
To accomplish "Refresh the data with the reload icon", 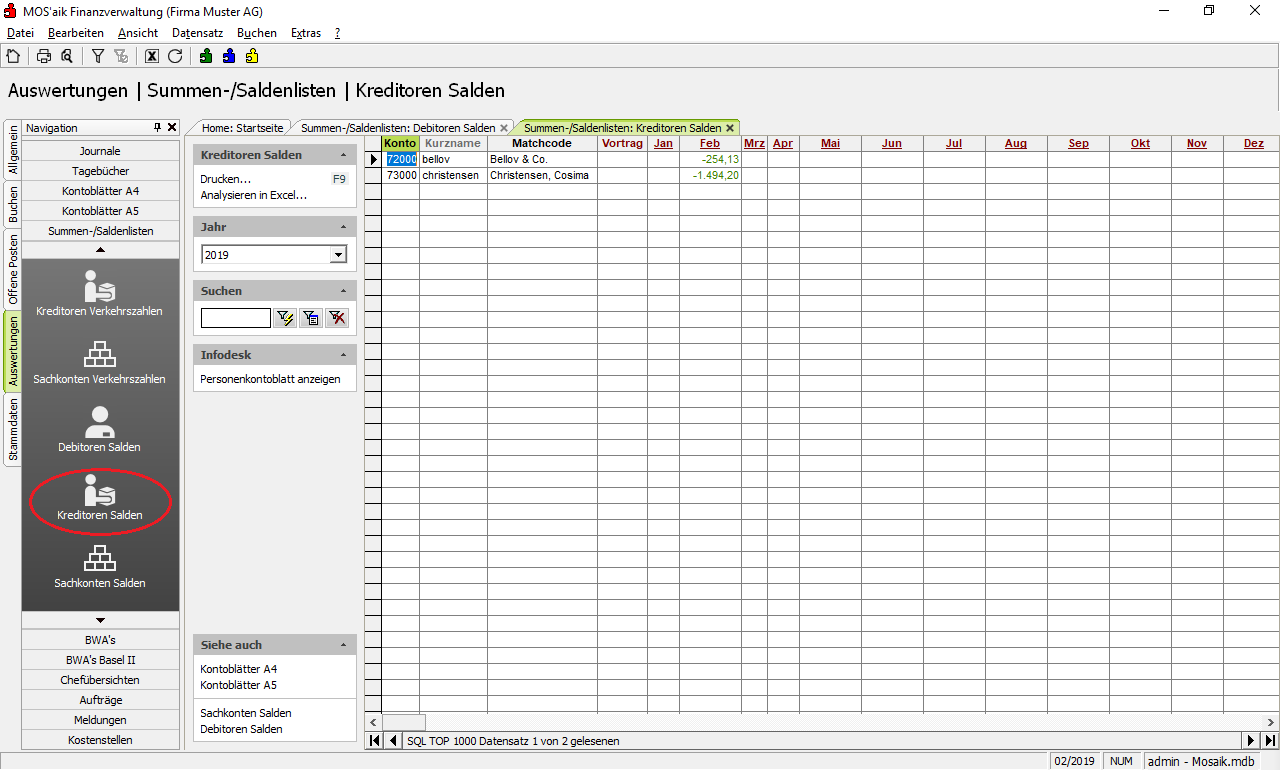I will pos(175,56).
